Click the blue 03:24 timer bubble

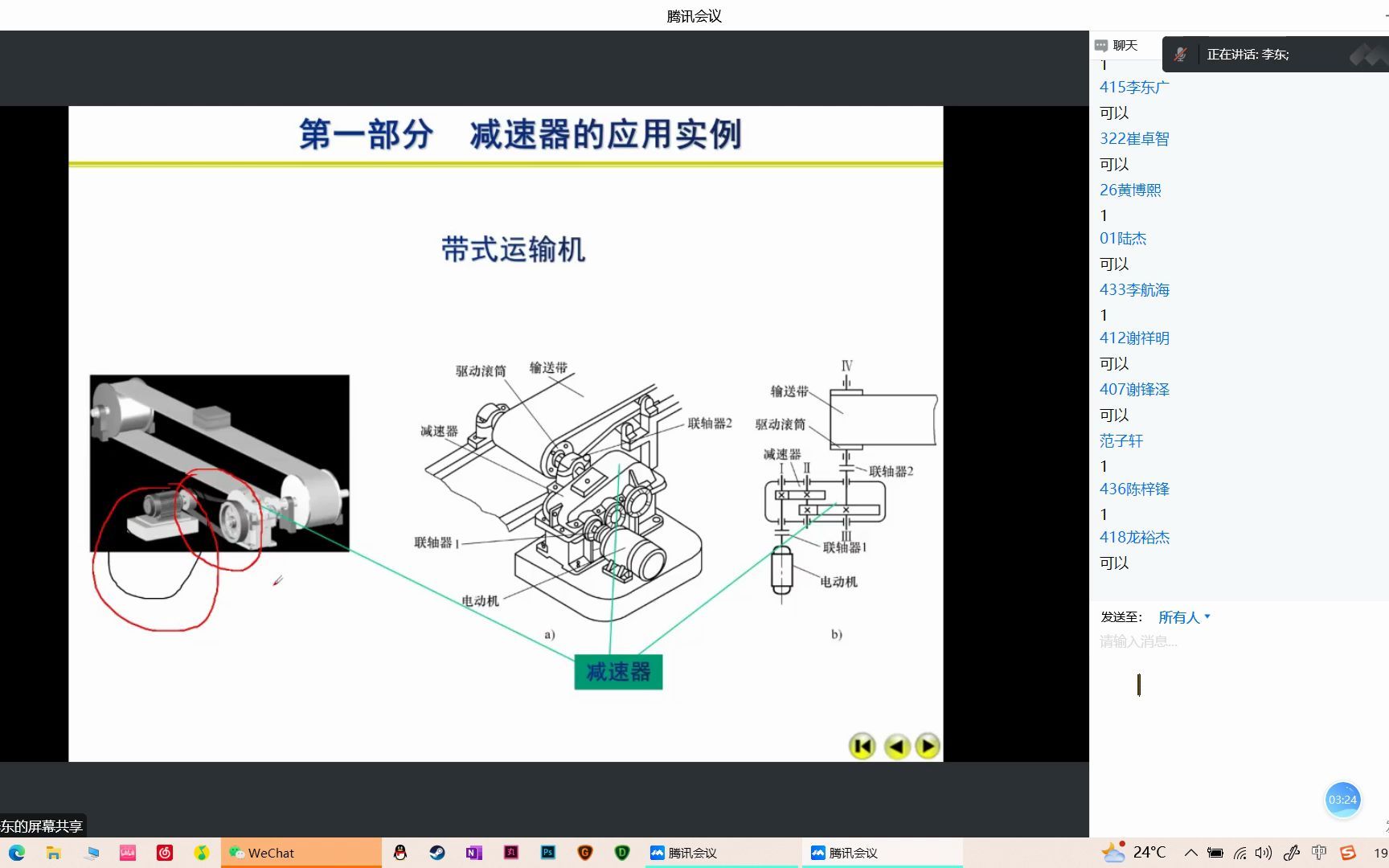(1342, 800)
